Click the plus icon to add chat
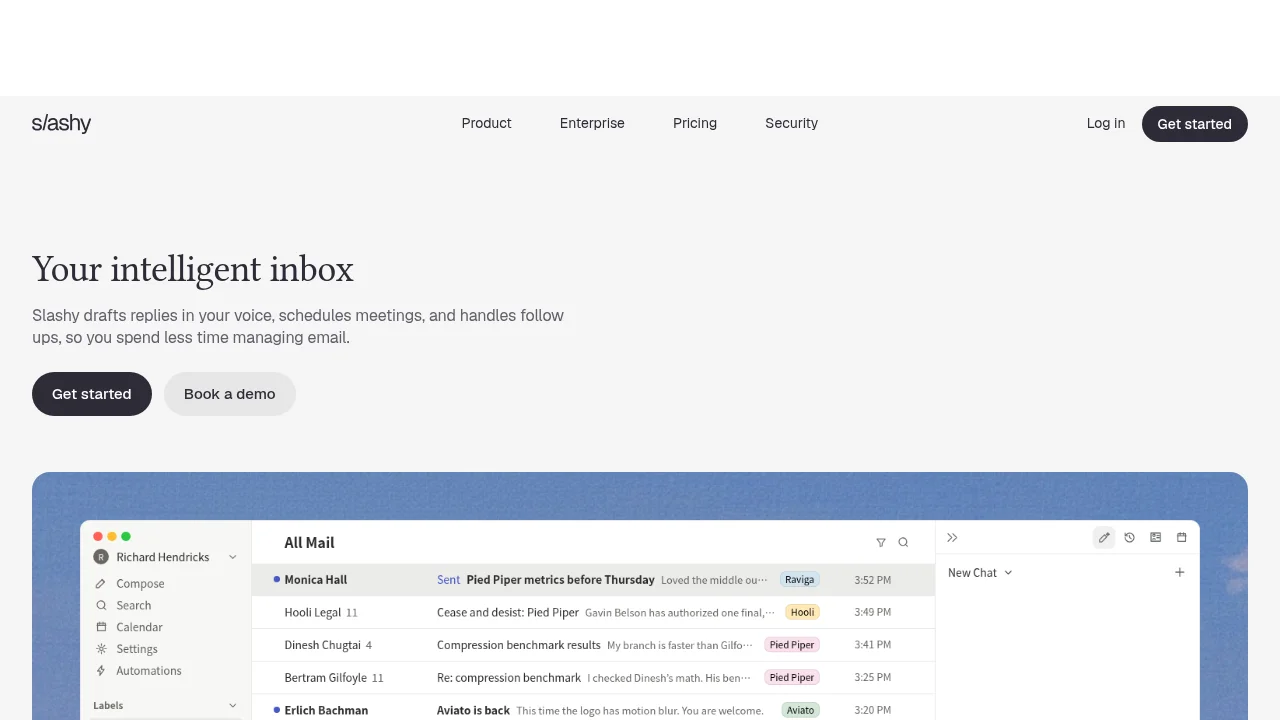The height and width of the screenshot is (720, 1280). click(1180, 573)
